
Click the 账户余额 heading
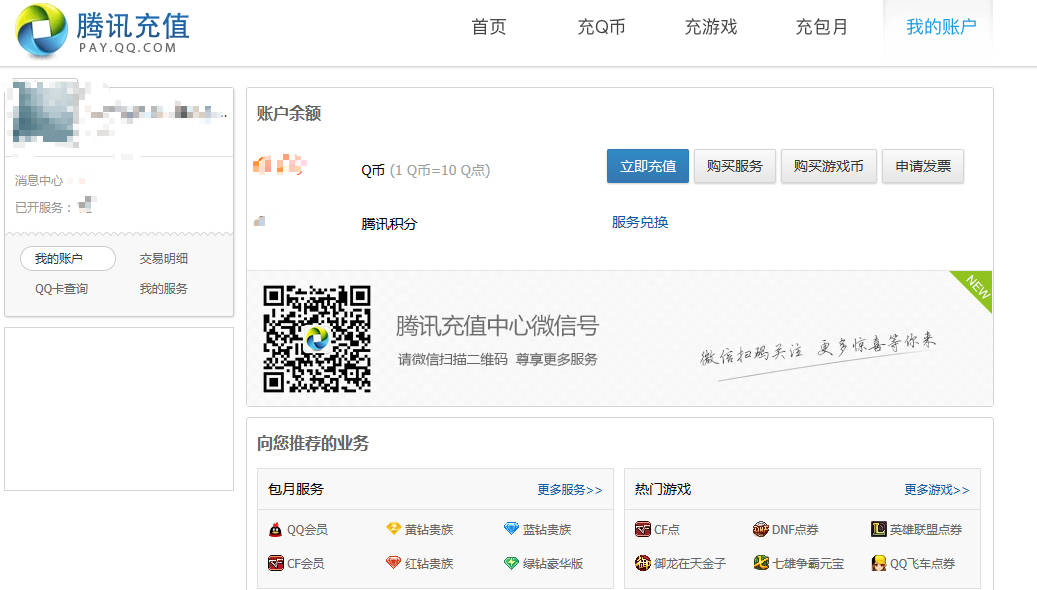tap(289, 114)
